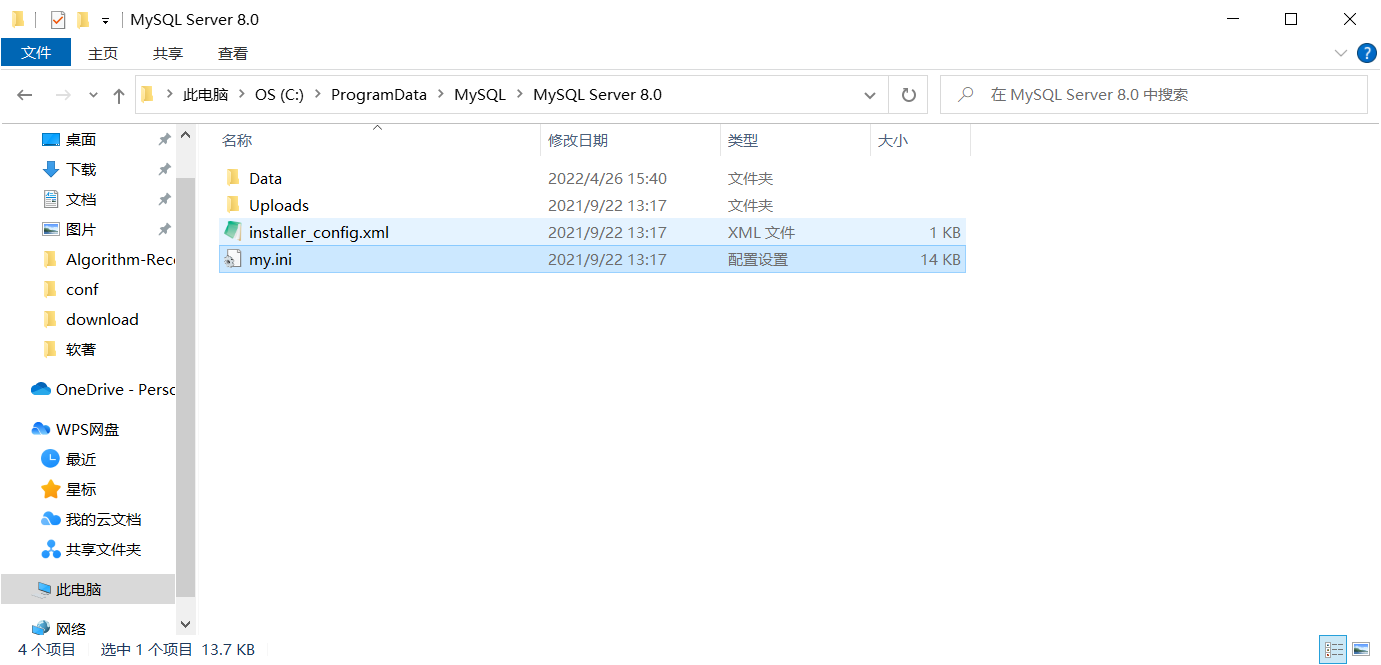Click the Properties quick access checkmark icon
Image resolution: width=1381 pixels, height=665 pixels.
click(58, 19)
